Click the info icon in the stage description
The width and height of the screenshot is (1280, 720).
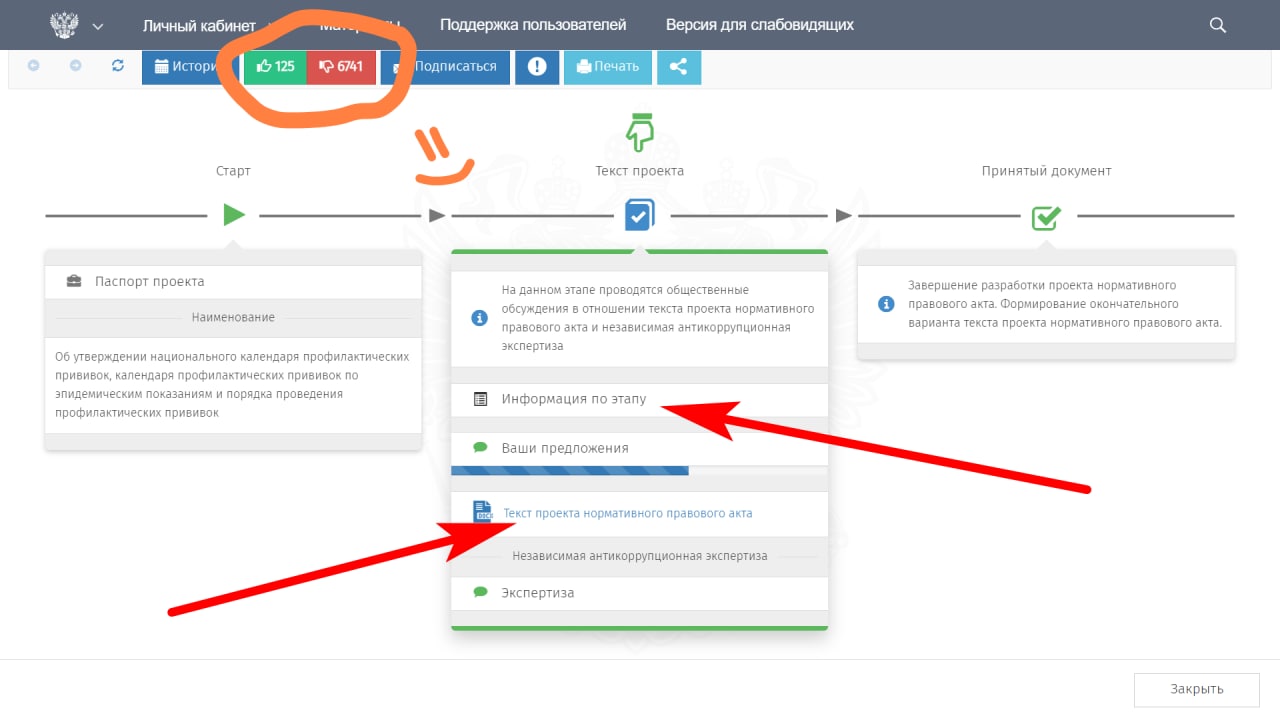pyautogui.click(x=480, y=318)
